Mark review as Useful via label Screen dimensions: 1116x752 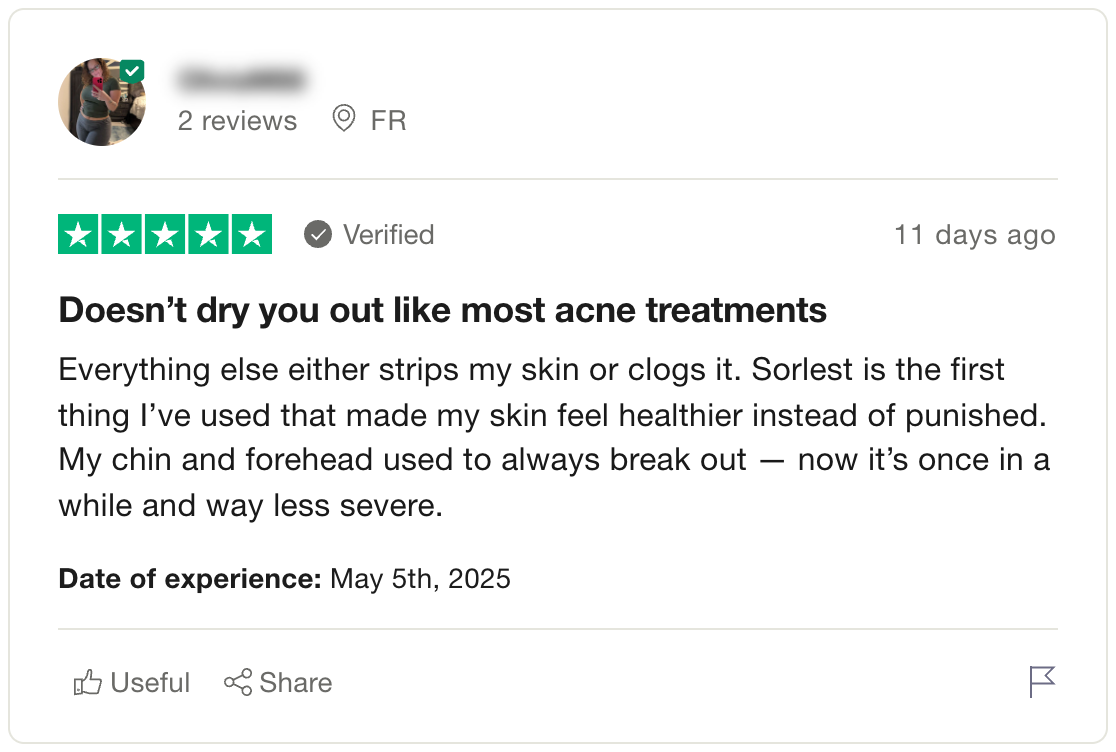(150, 683)
